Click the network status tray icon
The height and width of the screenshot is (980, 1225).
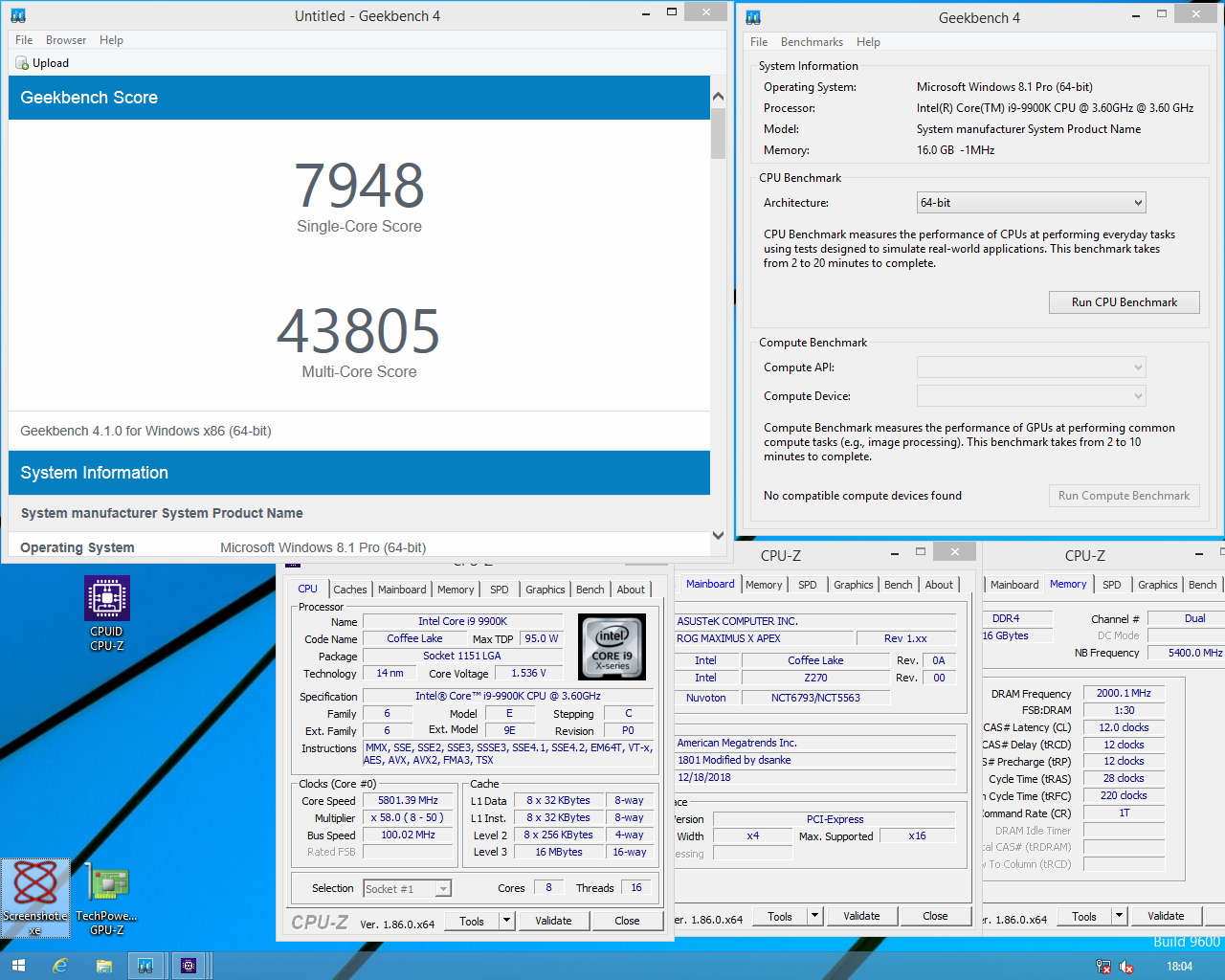pos(1103,967)
